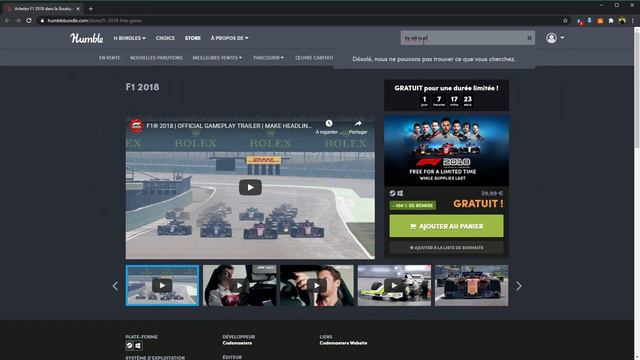640x360 pixels.
Task: Click the Windows platform icon in footer
Action: click(x=138, y=346)
